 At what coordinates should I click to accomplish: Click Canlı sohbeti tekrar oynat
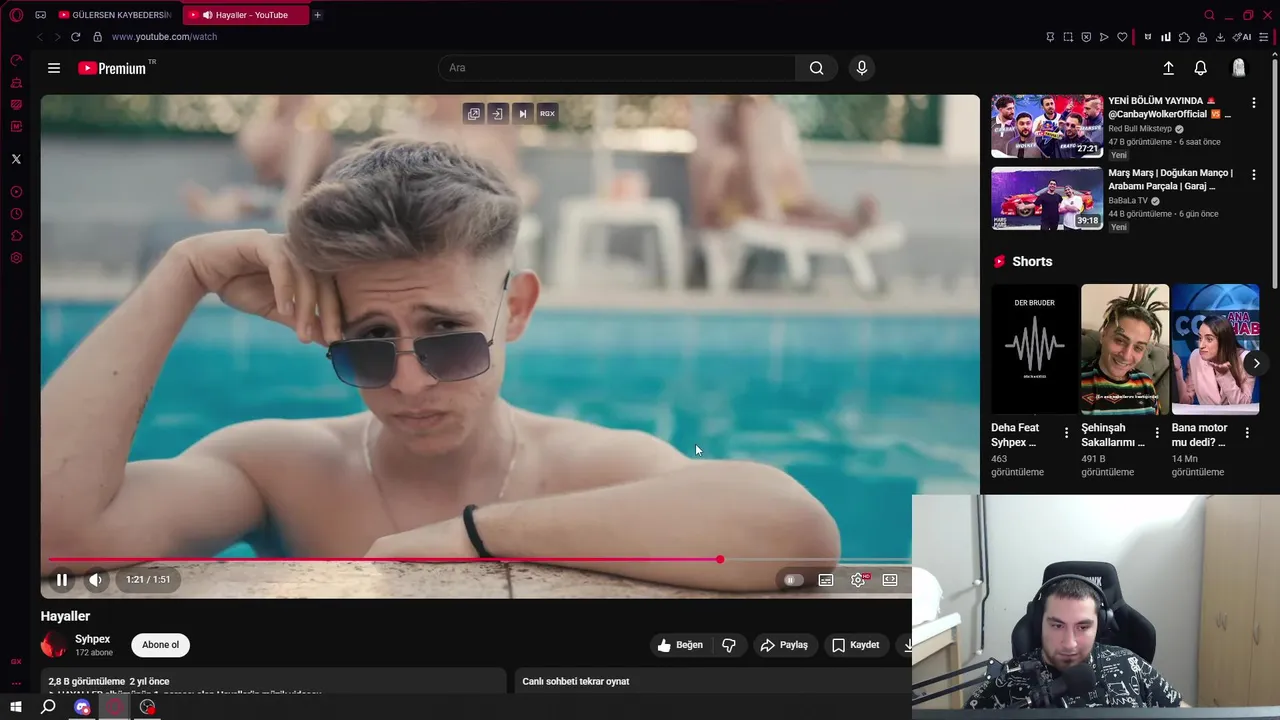[576, 682]
